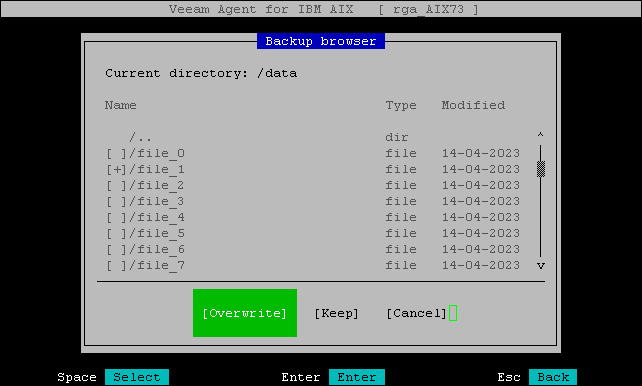Select the /file_1 name text
Screen dimensions: 642x386
(157, 169)
